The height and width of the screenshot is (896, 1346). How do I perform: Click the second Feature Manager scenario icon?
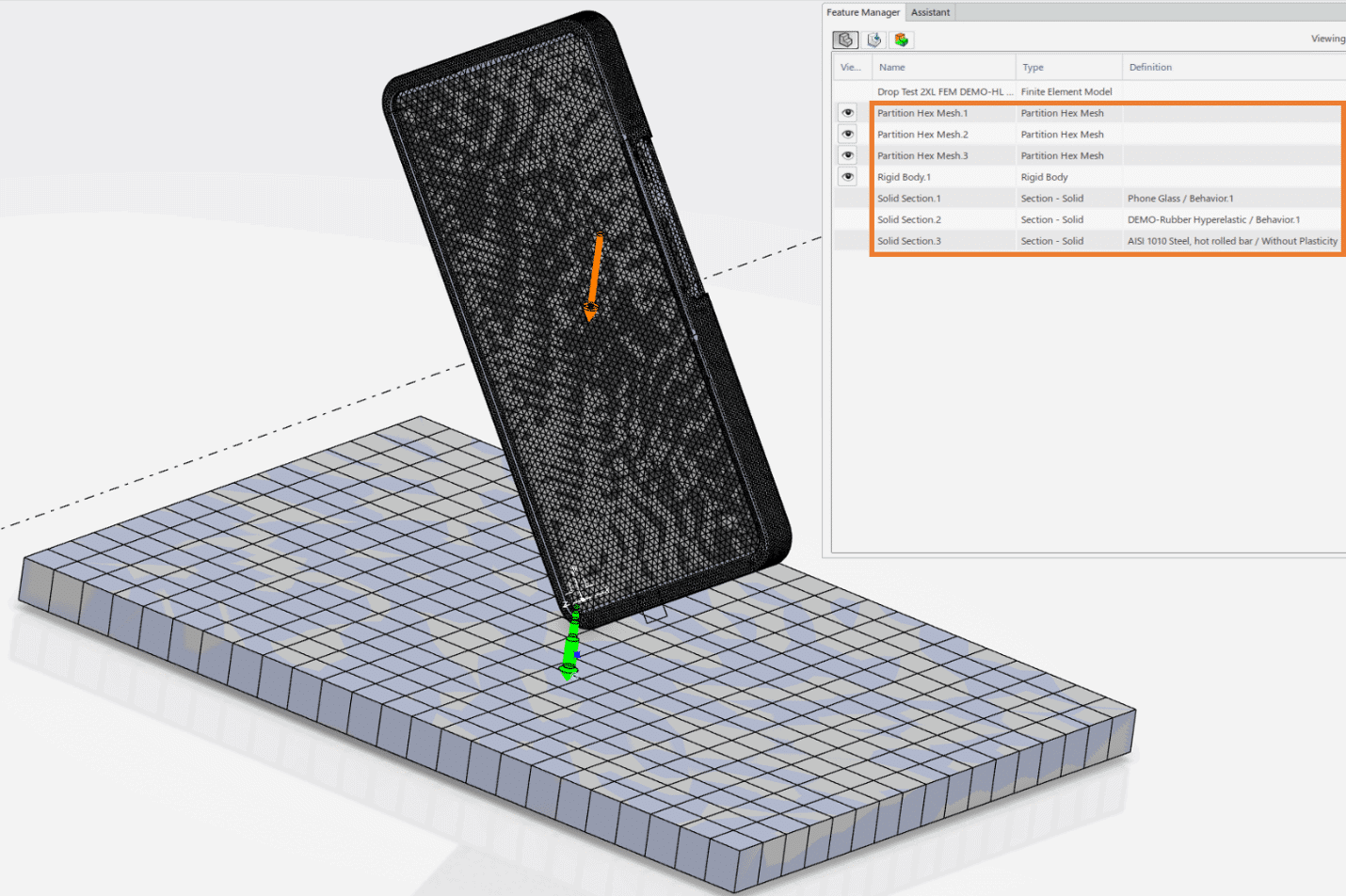click(874, 40)
